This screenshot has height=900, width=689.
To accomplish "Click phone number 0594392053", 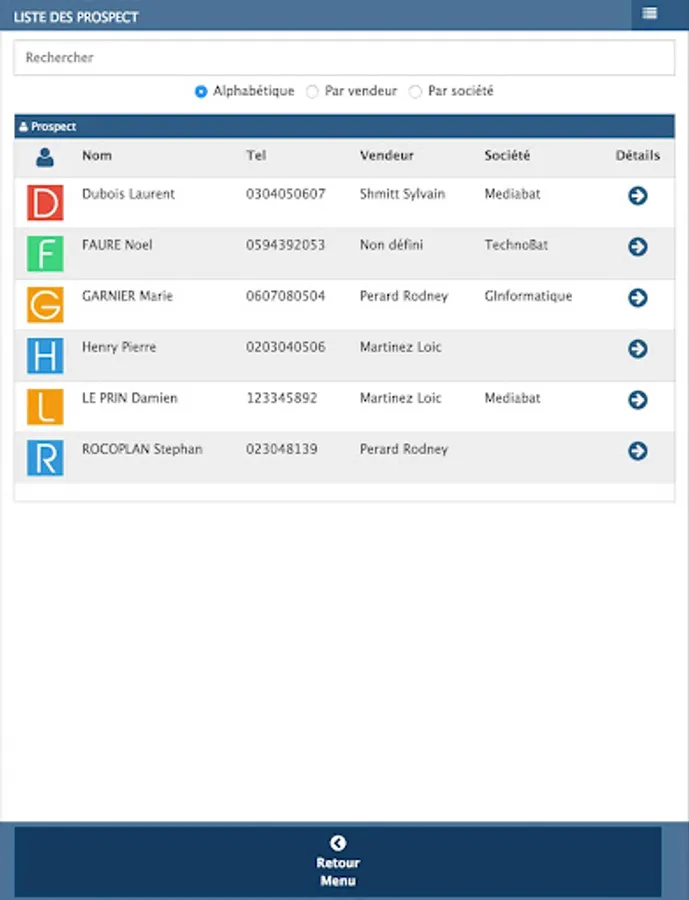I will click(x=285, y=245).
